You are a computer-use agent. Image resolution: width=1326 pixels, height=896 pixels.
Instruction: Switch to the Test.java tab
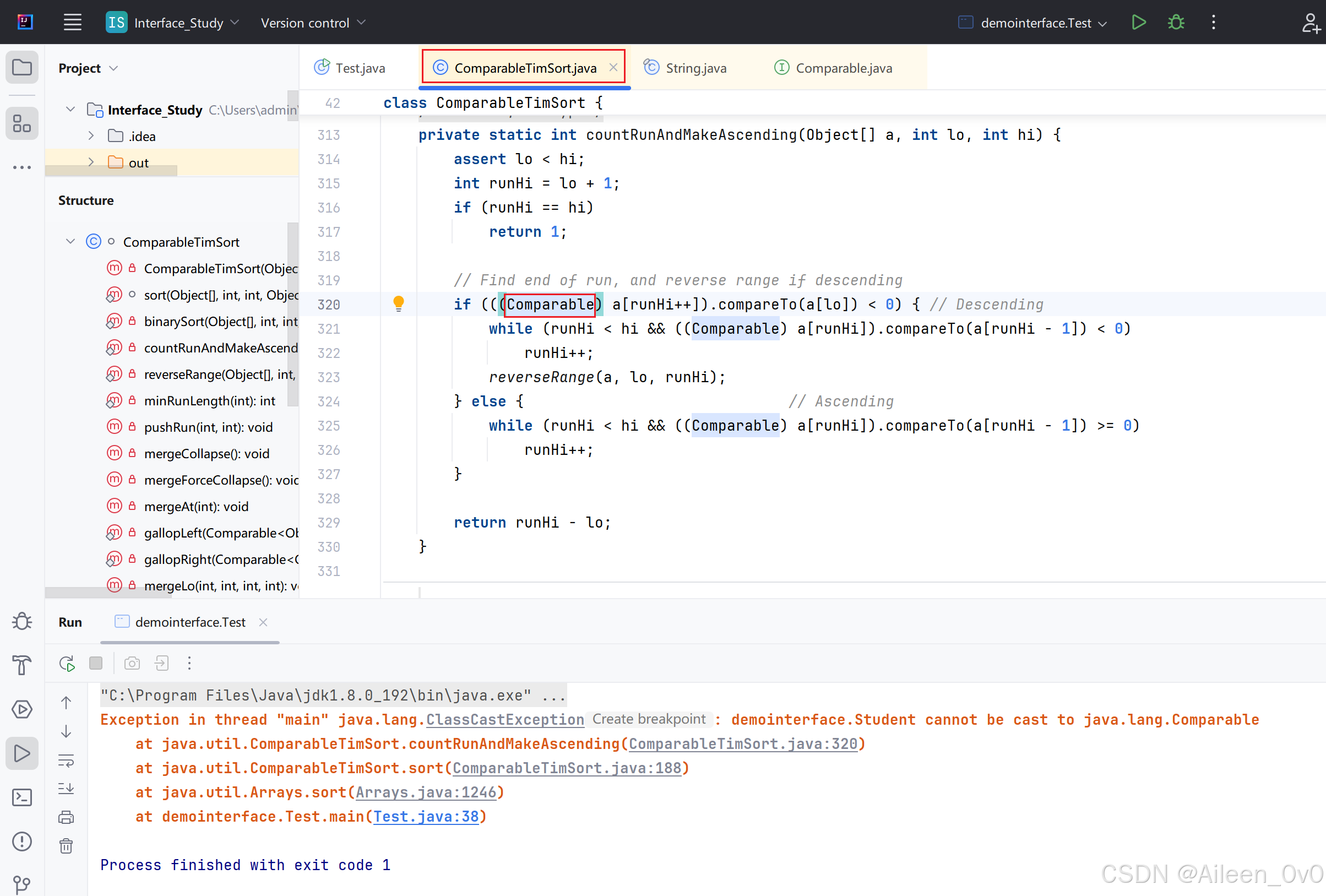coord(350,68)
